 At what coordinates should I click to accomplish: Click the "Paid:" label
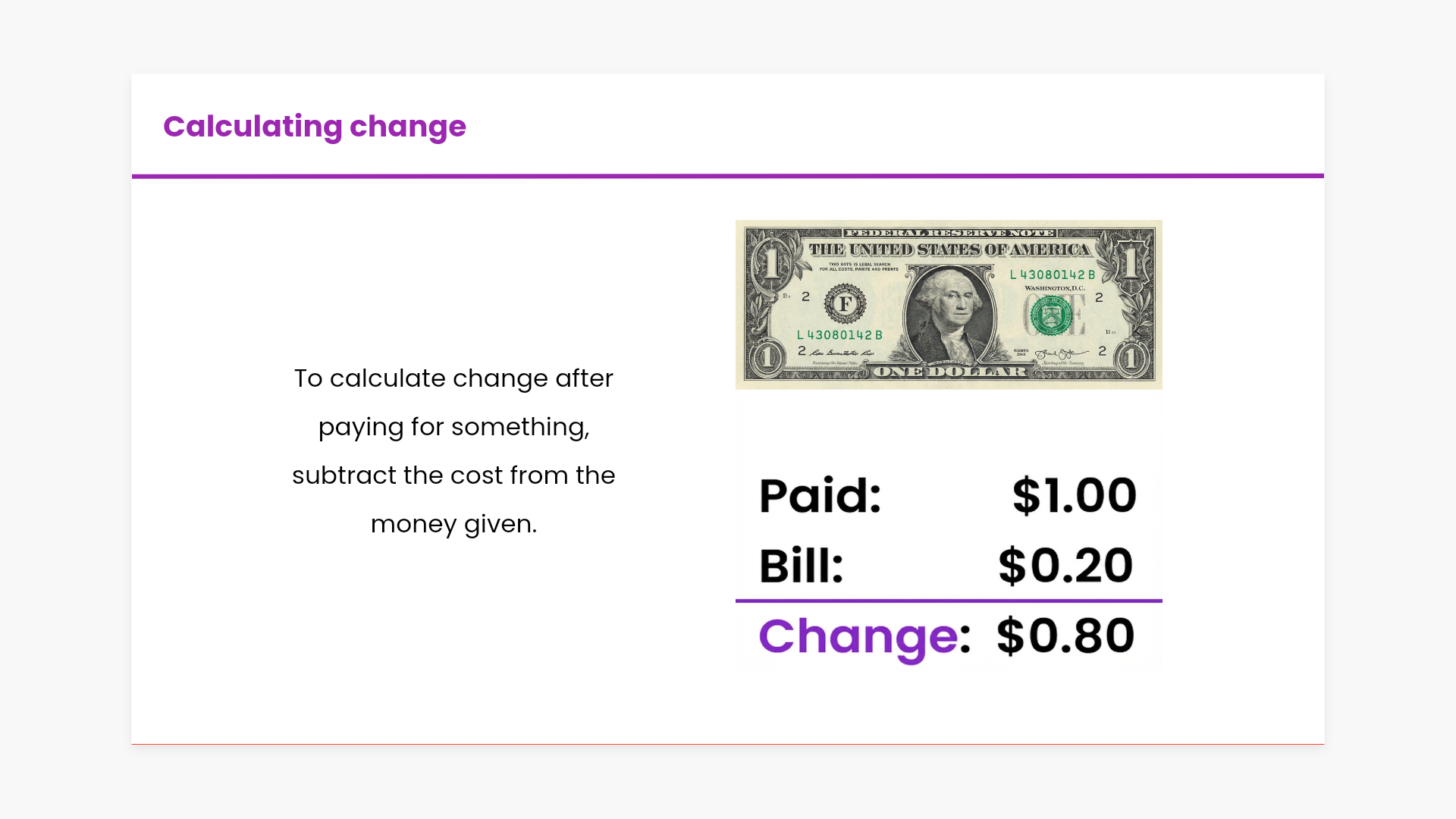coord(820,496)
